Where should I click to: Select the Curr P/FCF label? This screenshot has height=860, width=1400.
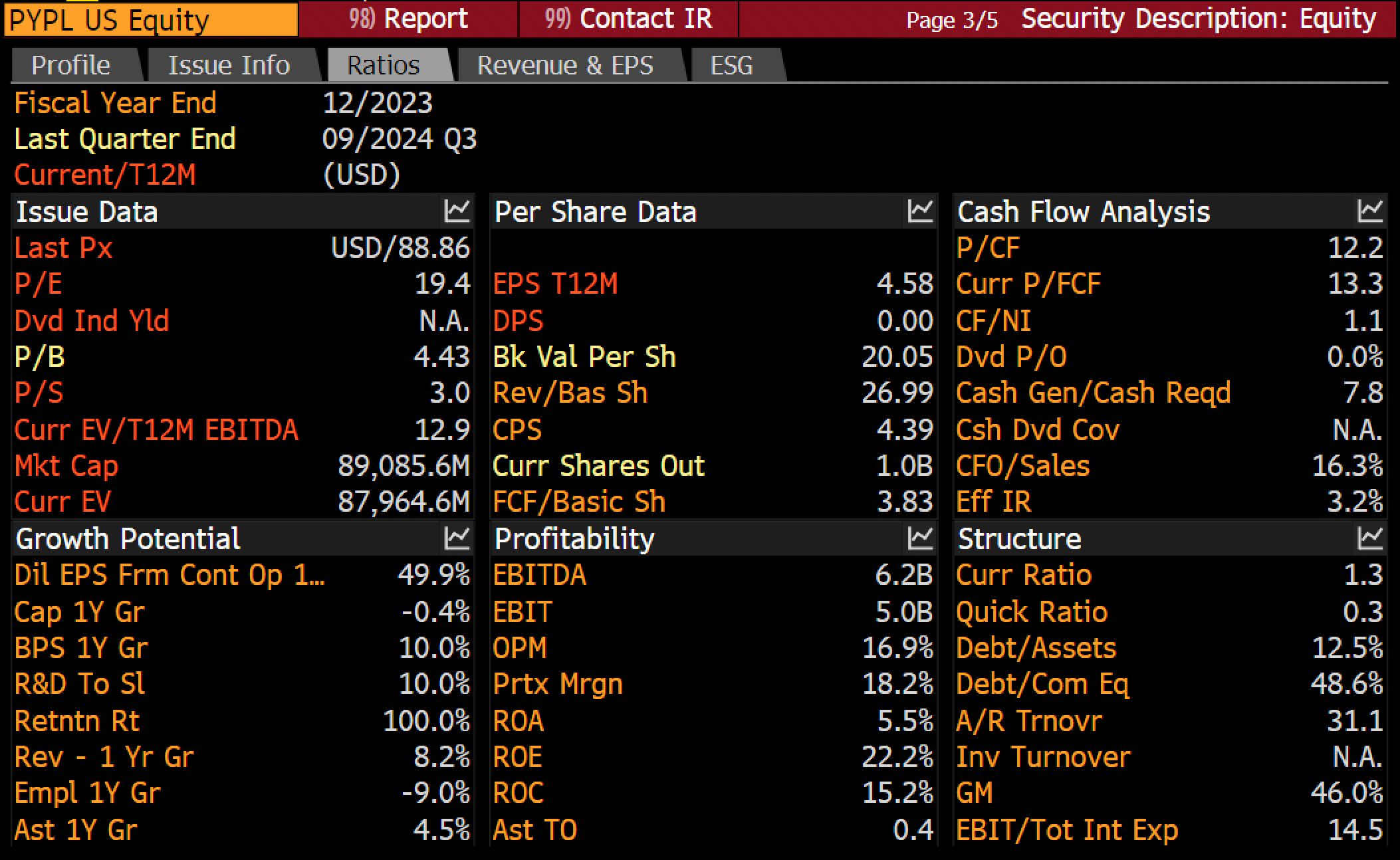coord(1028,284)
